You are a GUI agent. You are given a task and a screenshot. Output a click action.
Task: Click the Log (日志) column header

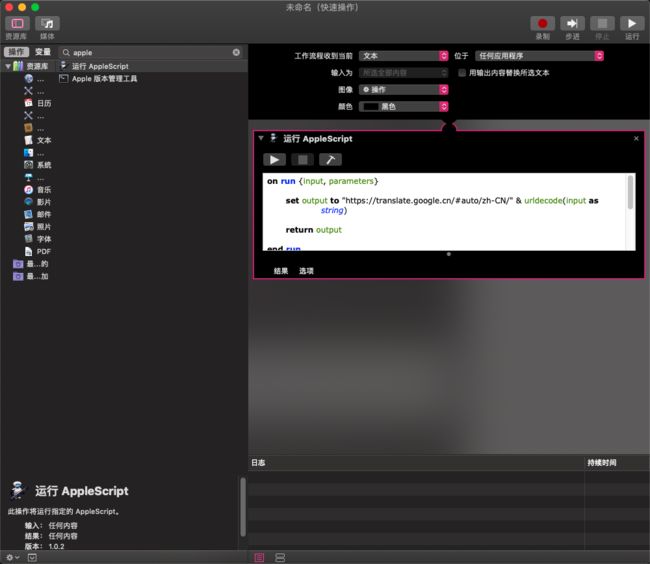coord(416,463)
